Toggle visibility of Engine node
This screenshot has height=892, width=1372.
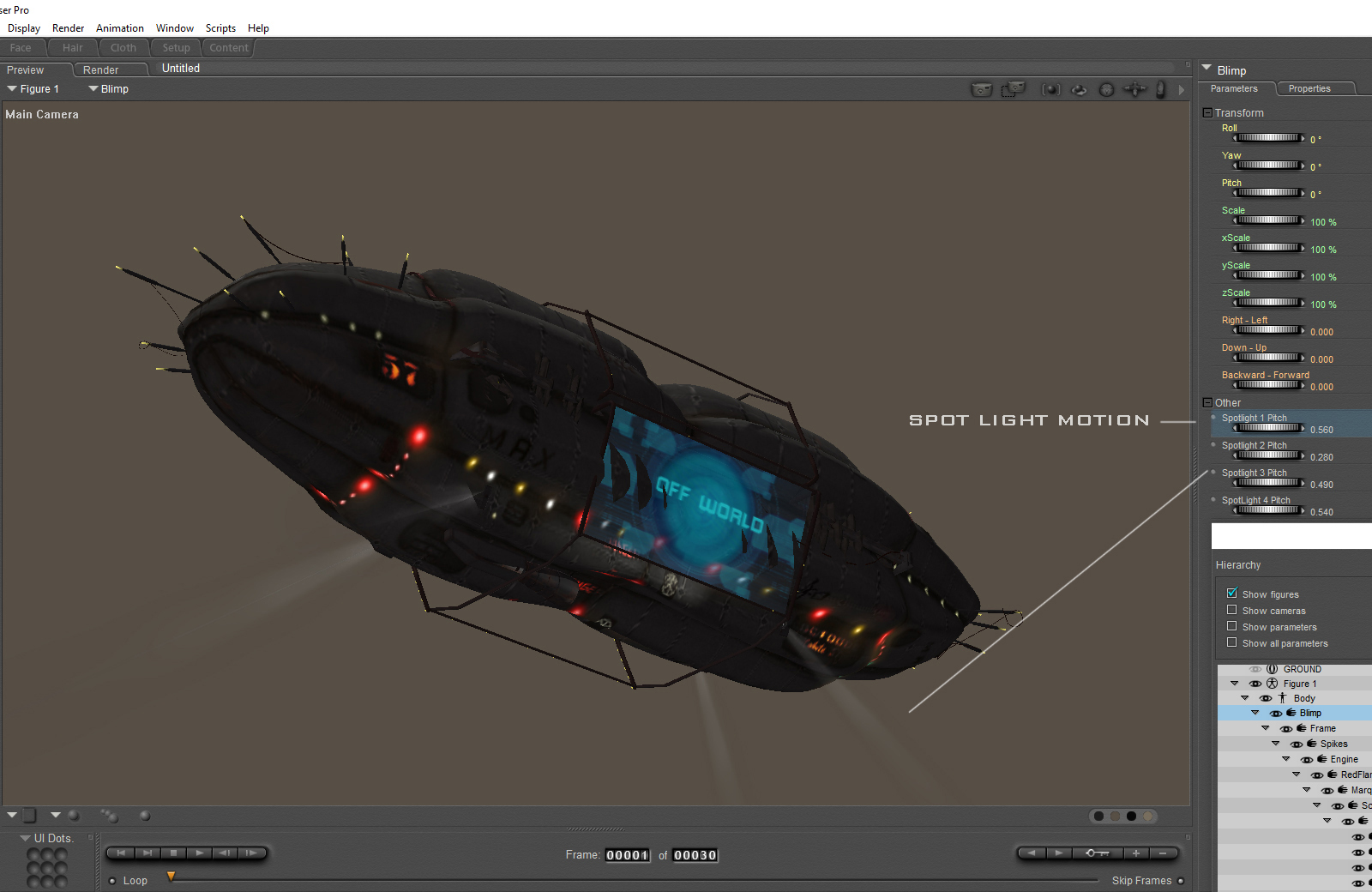1307,760
